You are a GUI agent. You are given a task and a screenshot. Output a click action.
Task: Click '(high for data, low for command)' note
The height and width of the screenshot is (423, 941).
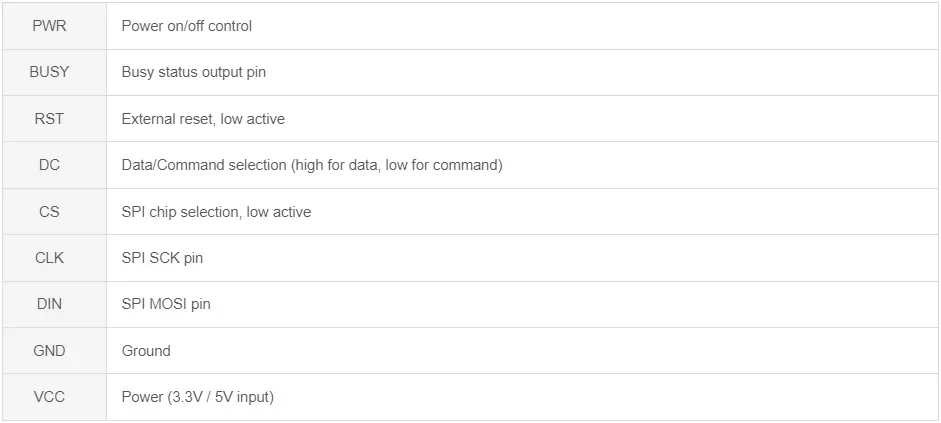(397, 165)
